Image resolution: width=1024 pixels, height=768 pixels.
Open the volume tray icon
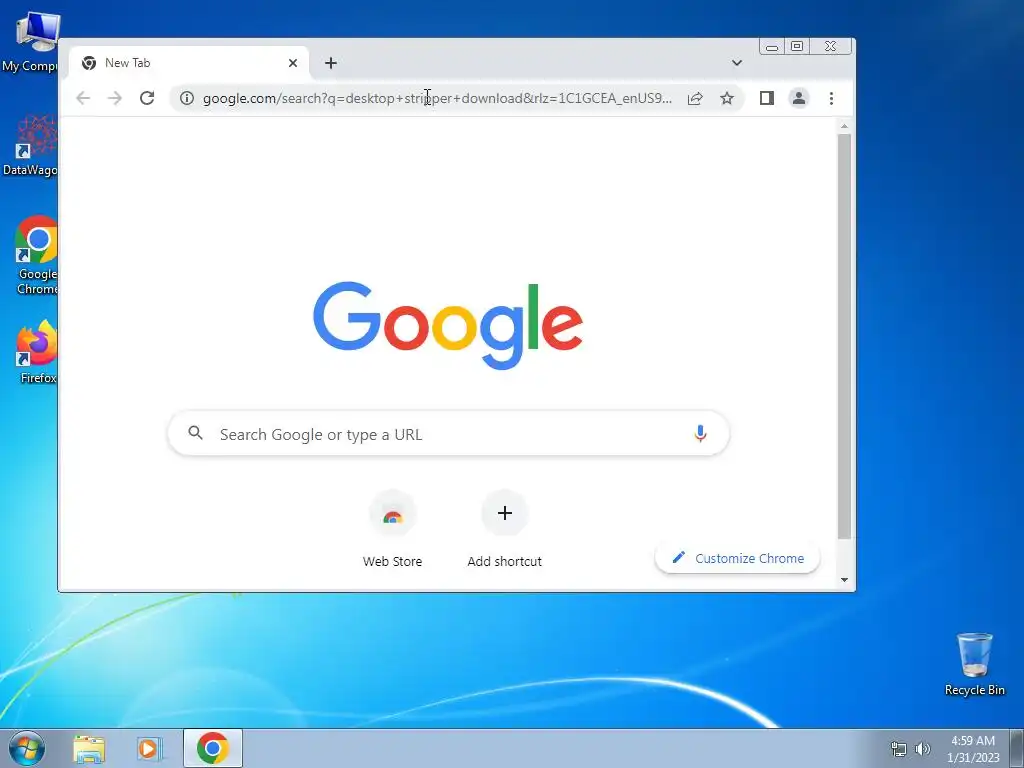pyautogui.click(x=922, y=749)
